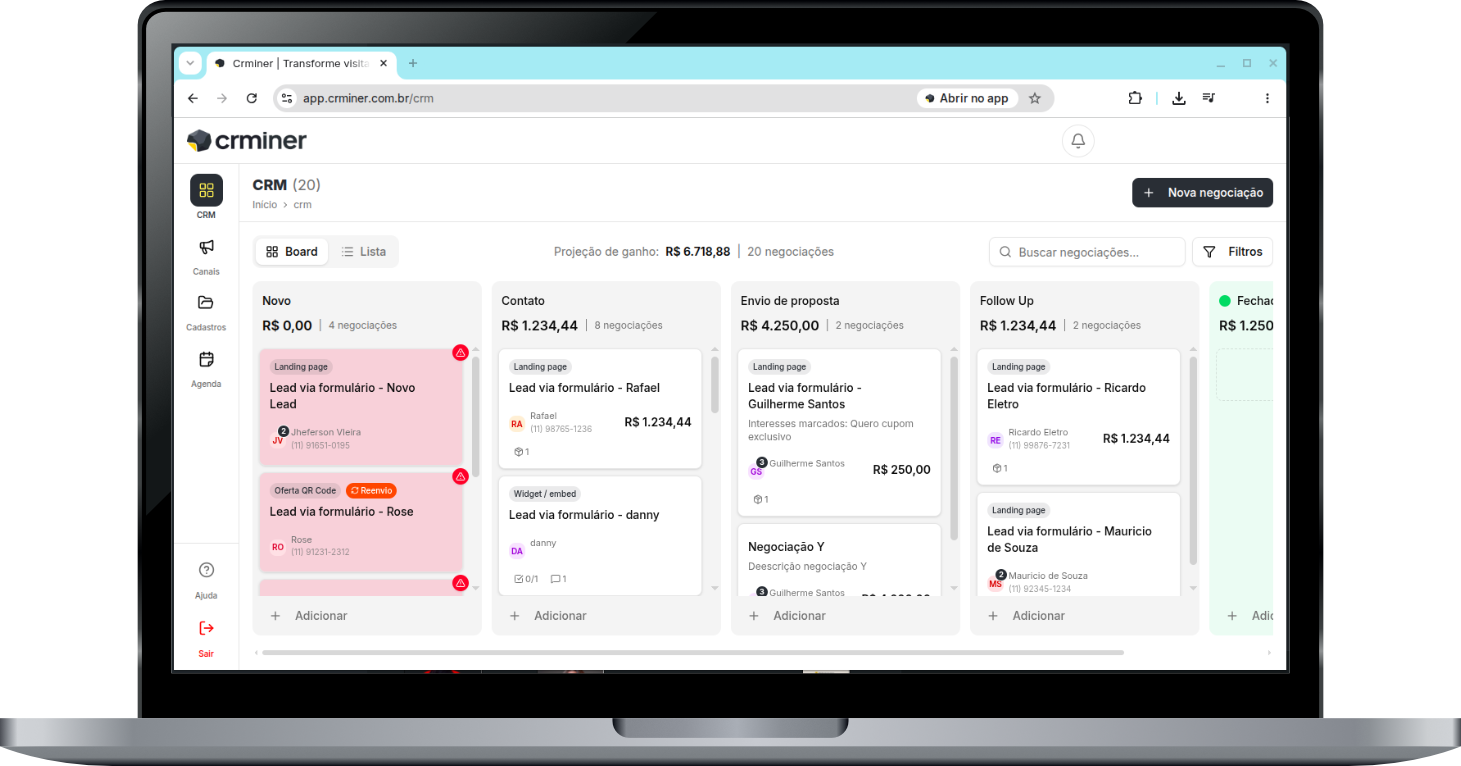Create a deal with Nova negociação
Screen dimensions: 1461x766
pos(1202,193)
